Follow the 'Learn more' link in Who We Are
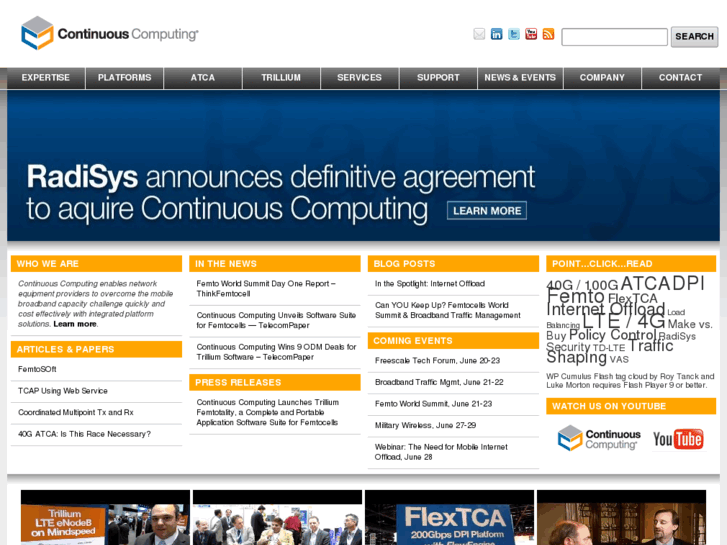Screen dimensions: 727x545 tap(75, 324)
